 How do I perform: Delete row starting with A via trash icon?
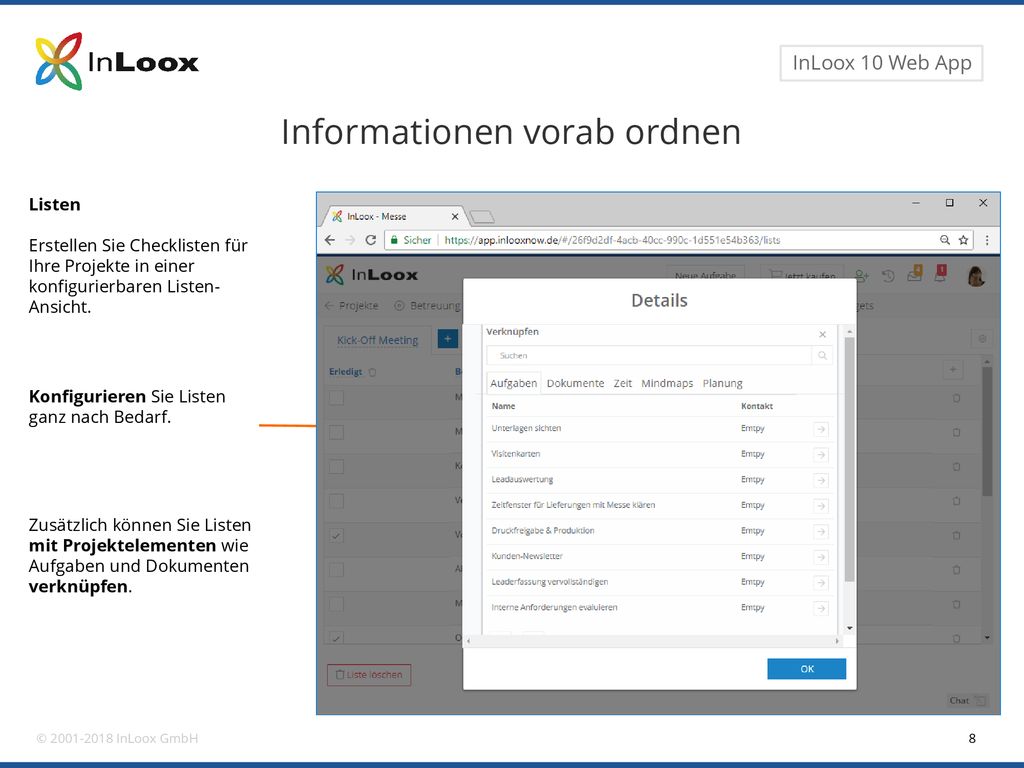pos(956,569)
